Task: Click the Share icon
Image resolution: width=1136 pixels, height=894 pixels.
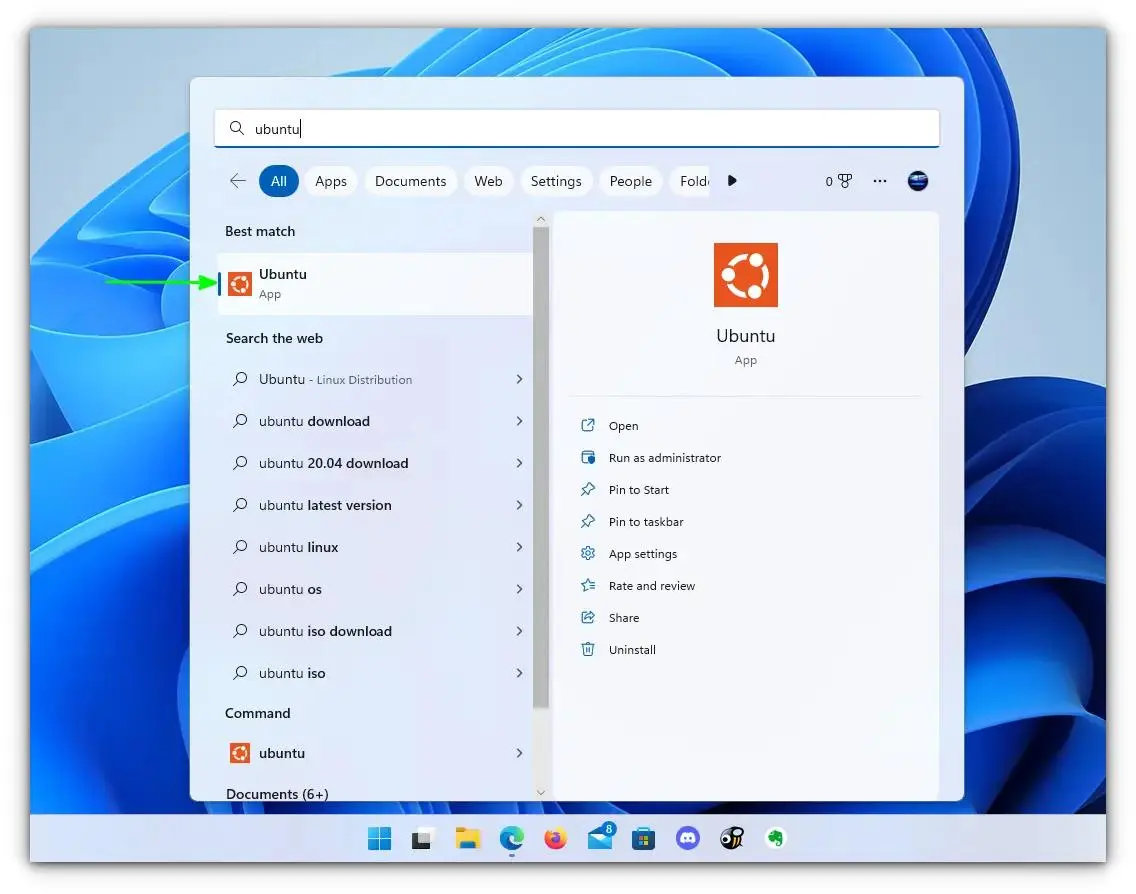Action: 588,617
